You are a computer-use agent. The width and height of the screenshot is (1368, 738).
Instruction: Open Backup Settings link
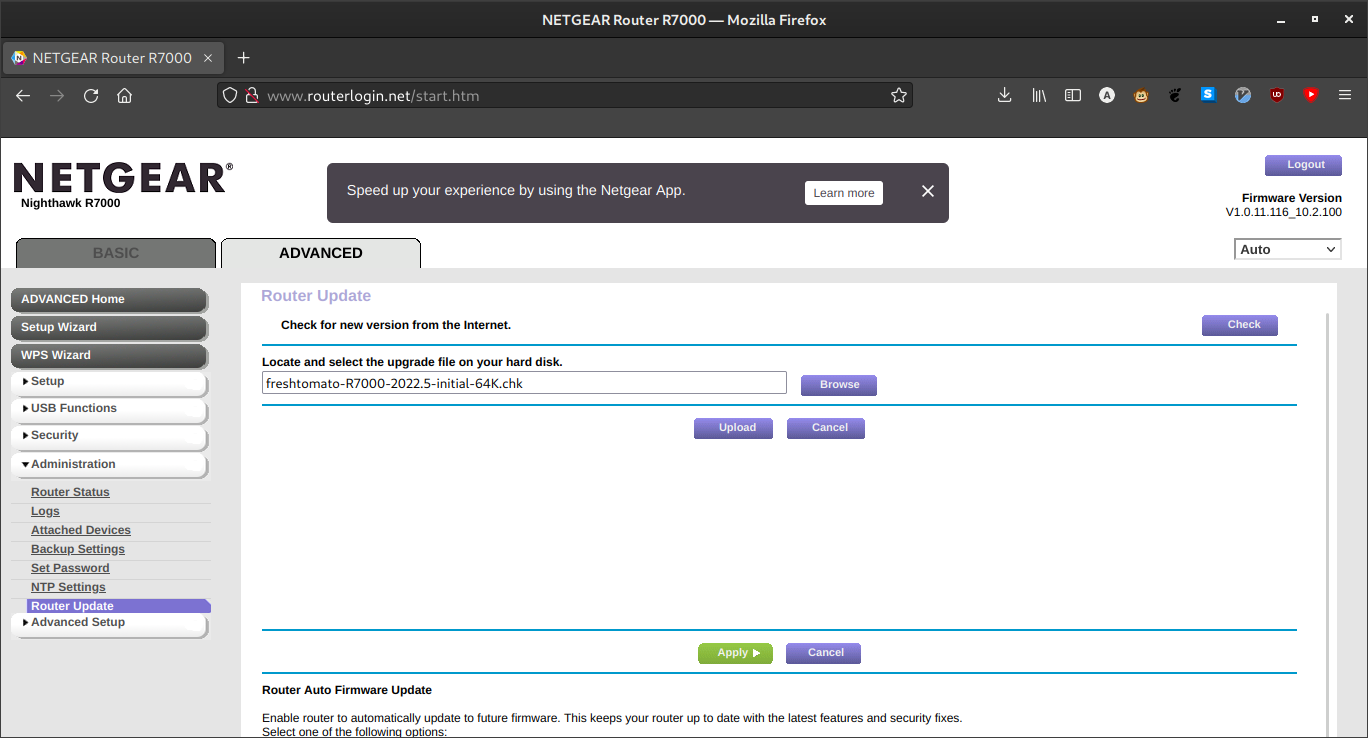(78, 549)
